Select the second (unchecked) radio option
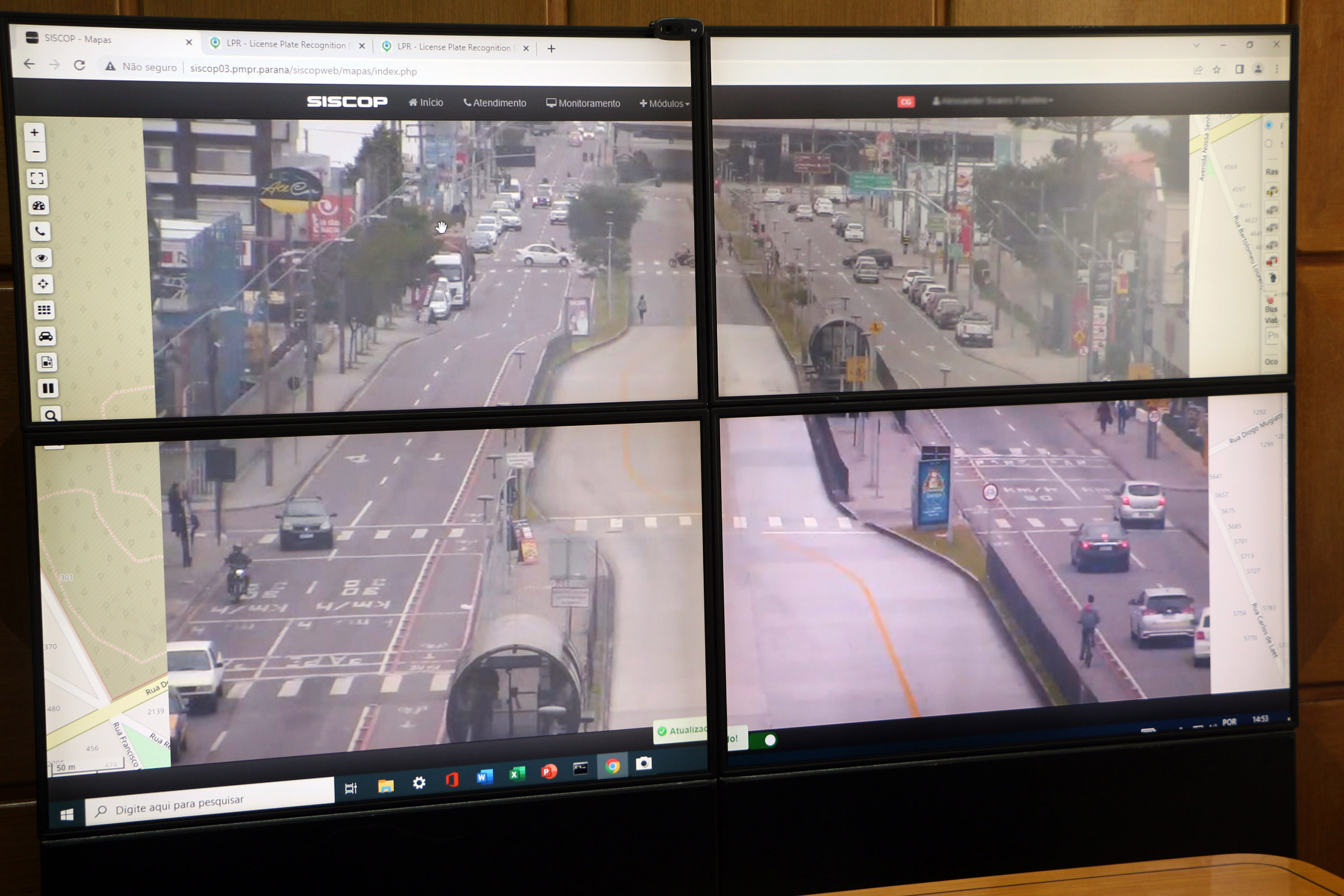Image resolution: width=1344 pixels, height=896 pixels. pyautogui.click(x=1268, y=143)
